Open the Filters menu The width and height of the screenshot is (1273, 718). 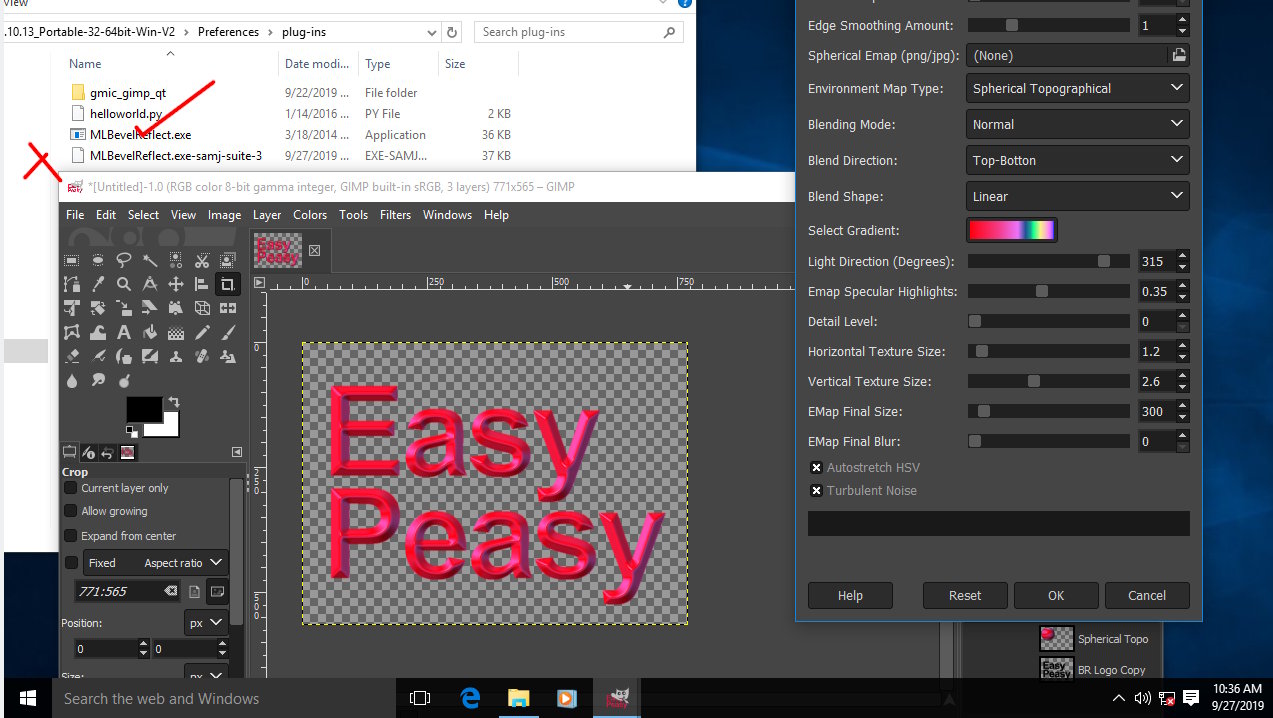(x=395, y=215)
